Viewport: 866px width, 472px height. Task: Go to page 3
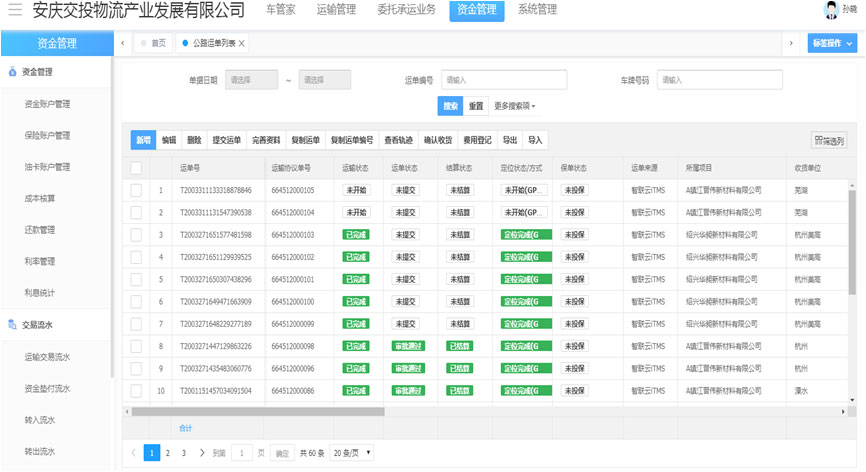(183, 453)
